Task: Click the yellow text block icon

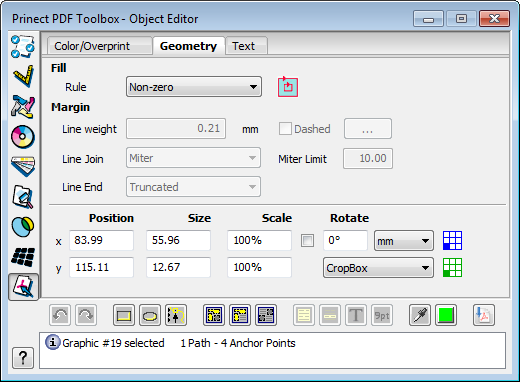Action: click(x=304, y=315)
